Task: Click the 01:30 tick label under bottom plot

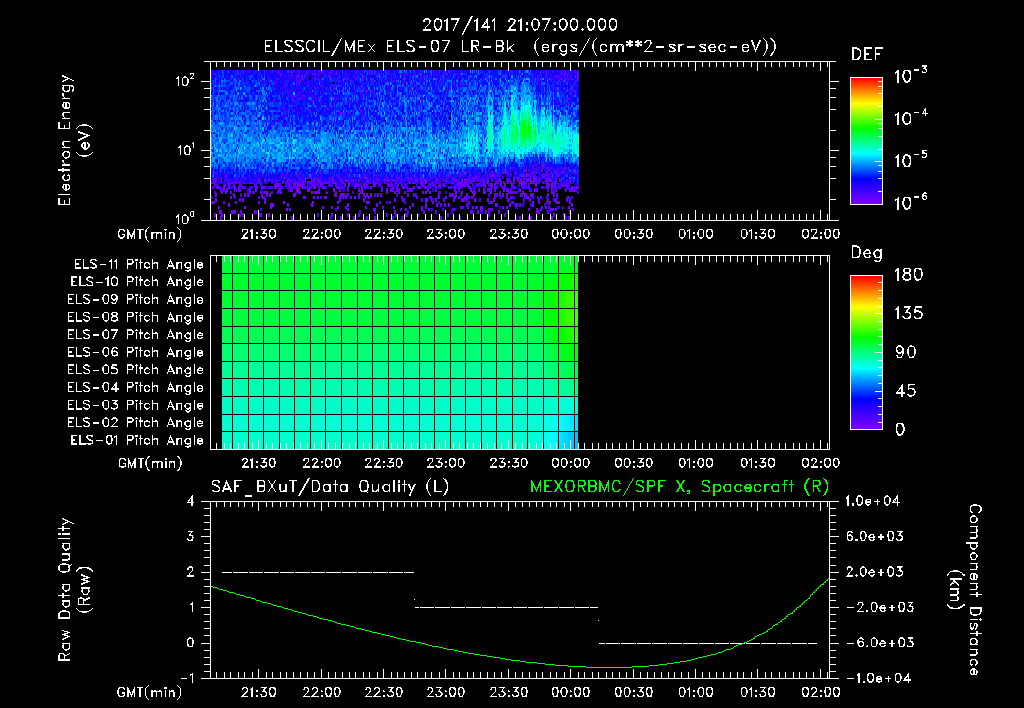Action: pyautogui.click(x=758, y=692)
